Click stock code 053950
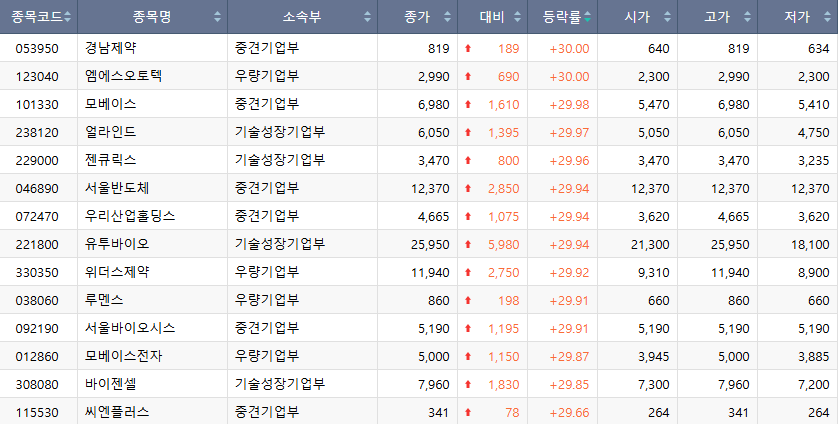Screen dimensions: 838x424 coord(37,49)
